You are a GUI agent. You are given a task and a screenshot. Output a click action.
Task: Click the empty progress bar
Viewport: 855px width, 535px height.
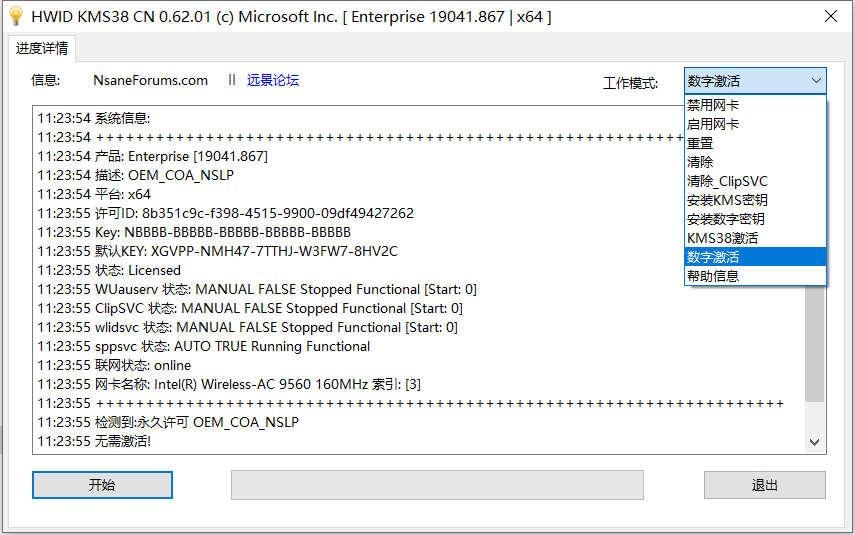click(x=437, y=485)
